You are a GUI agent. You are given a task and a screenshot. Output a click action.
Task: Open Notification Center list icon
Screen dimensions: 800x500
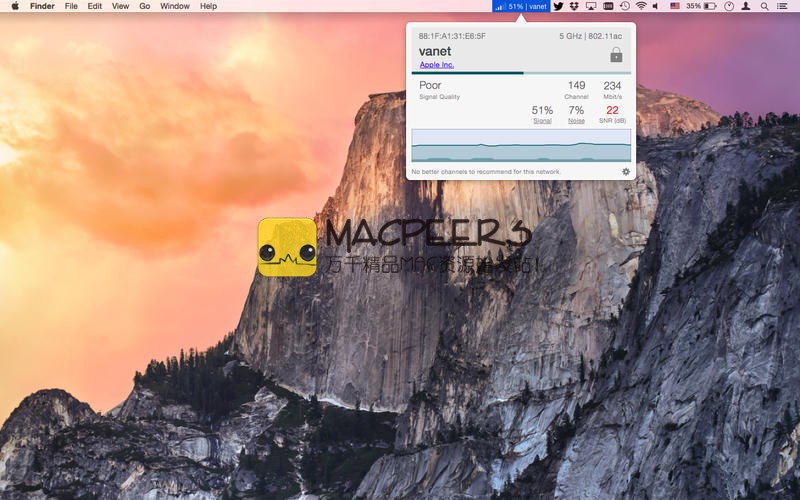[x=782, y=6]
